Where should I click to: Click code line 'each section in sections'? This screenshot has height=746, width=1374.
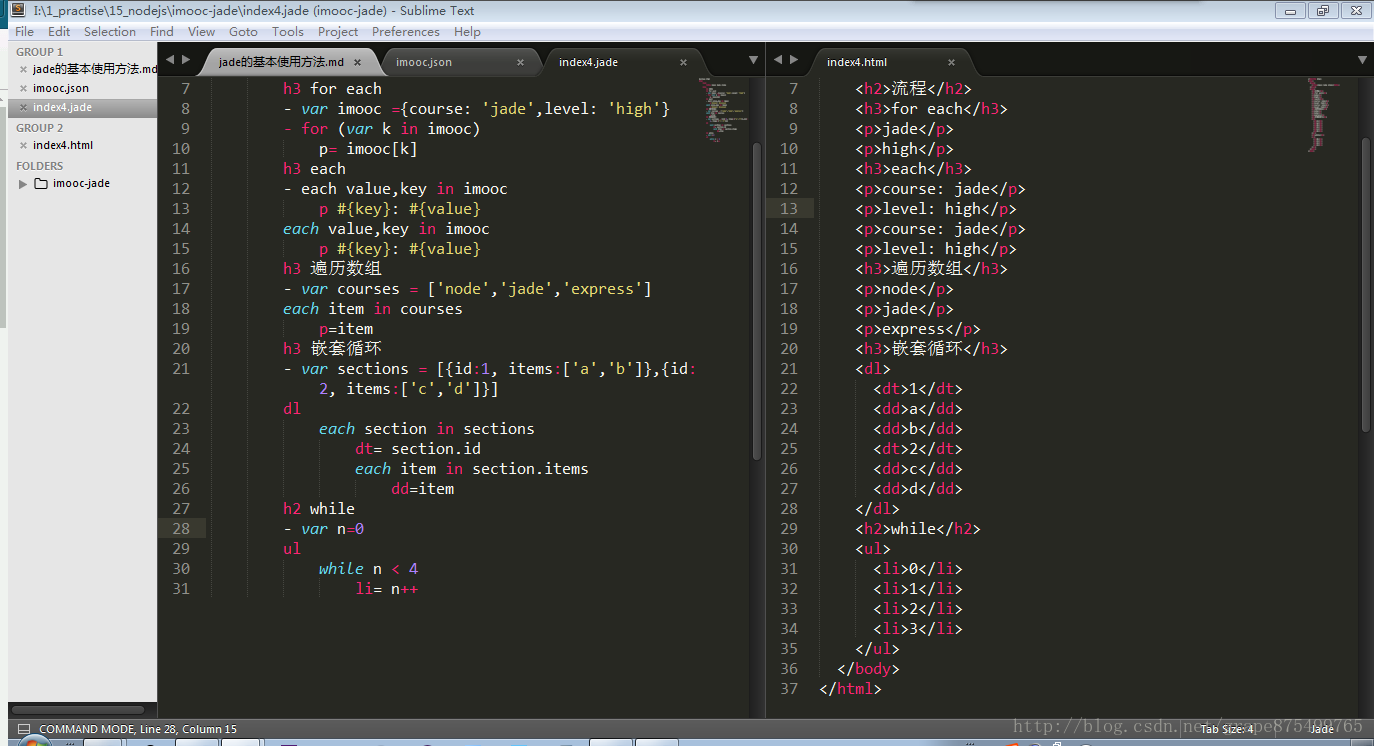point(427,429)
